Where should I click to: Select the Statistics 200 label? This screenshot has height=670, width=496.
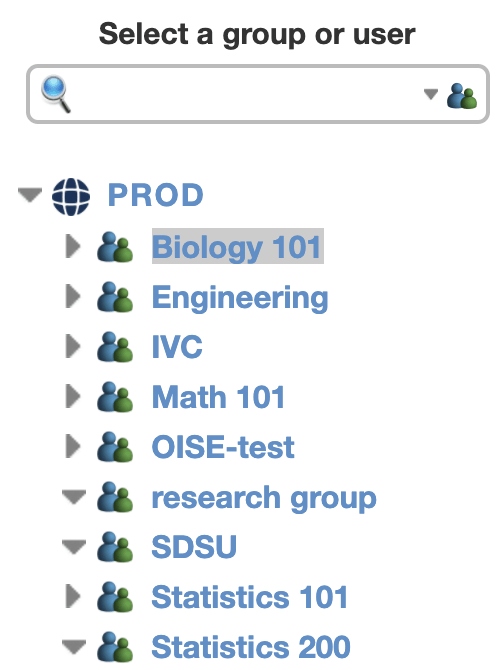point(251,647)
